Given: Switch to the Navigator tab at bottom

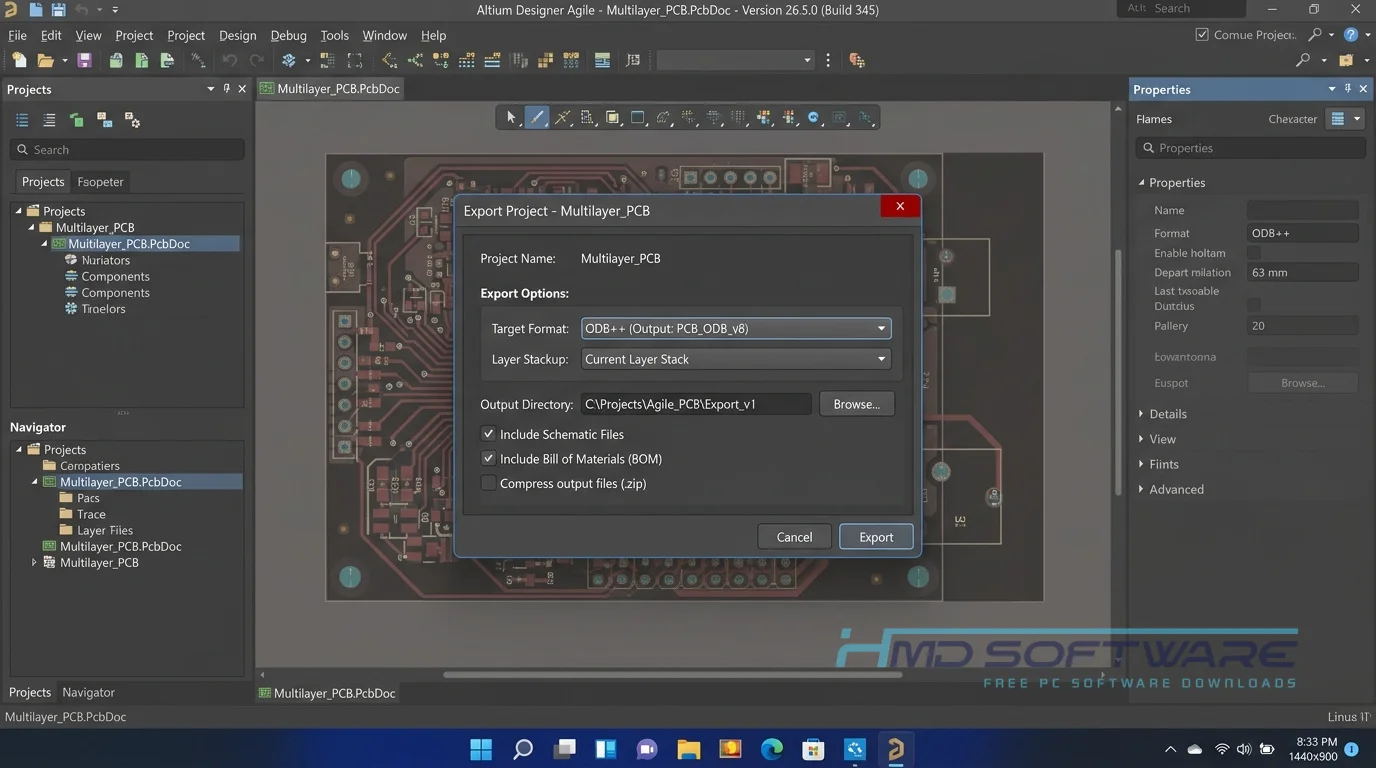Looking at the screenshot, I should coord(88,692).
